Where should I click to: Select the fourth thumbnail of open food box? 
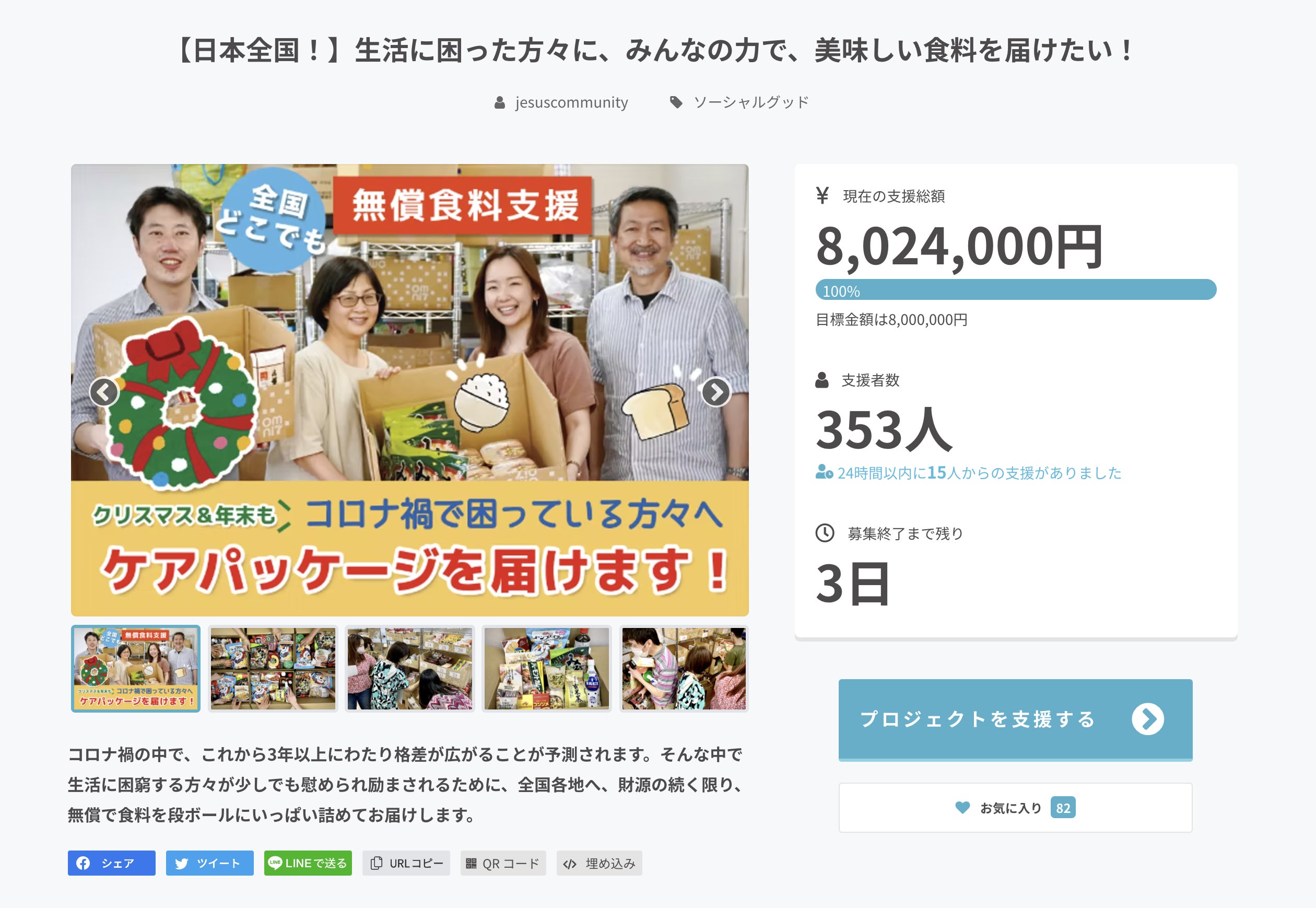(x=547, y=669)
